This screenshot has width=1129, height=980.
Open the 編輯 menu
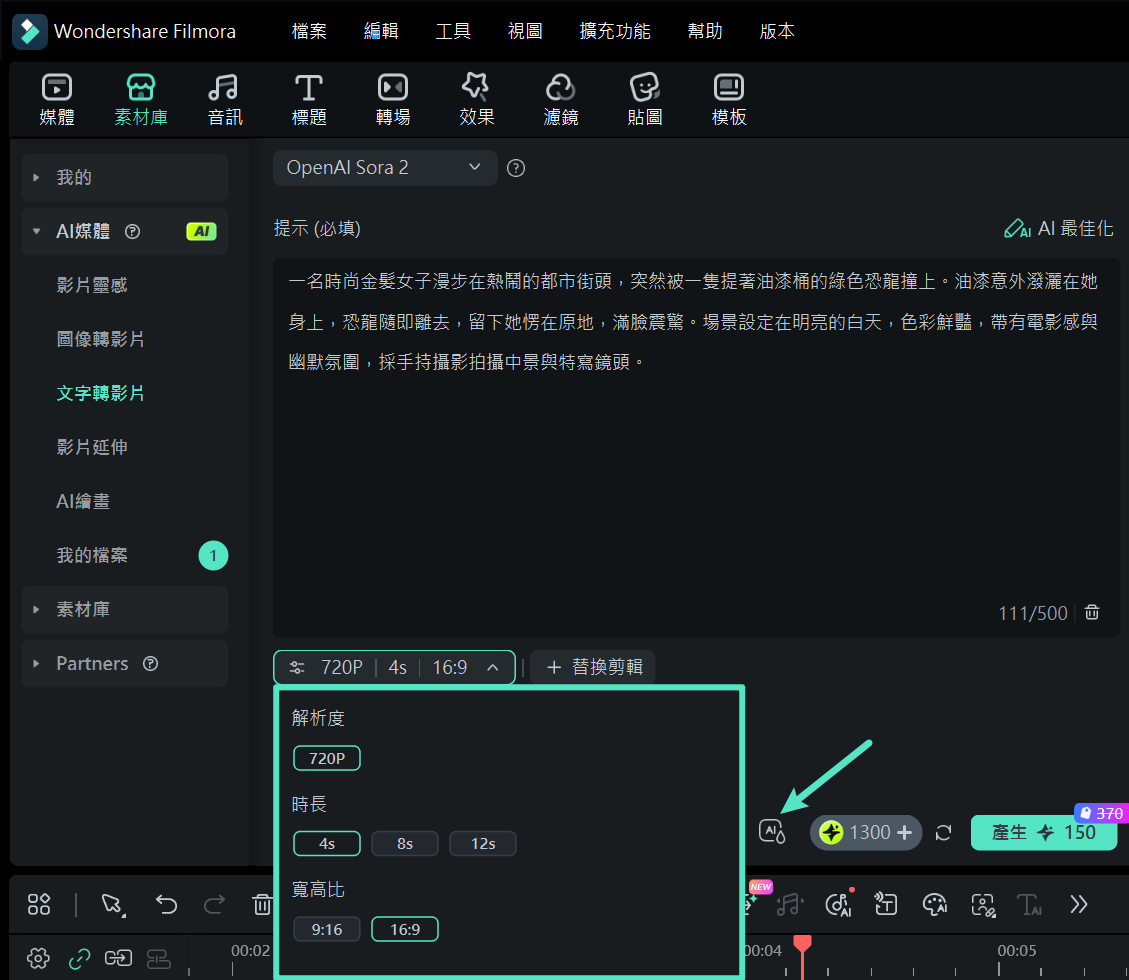(381, 31)
